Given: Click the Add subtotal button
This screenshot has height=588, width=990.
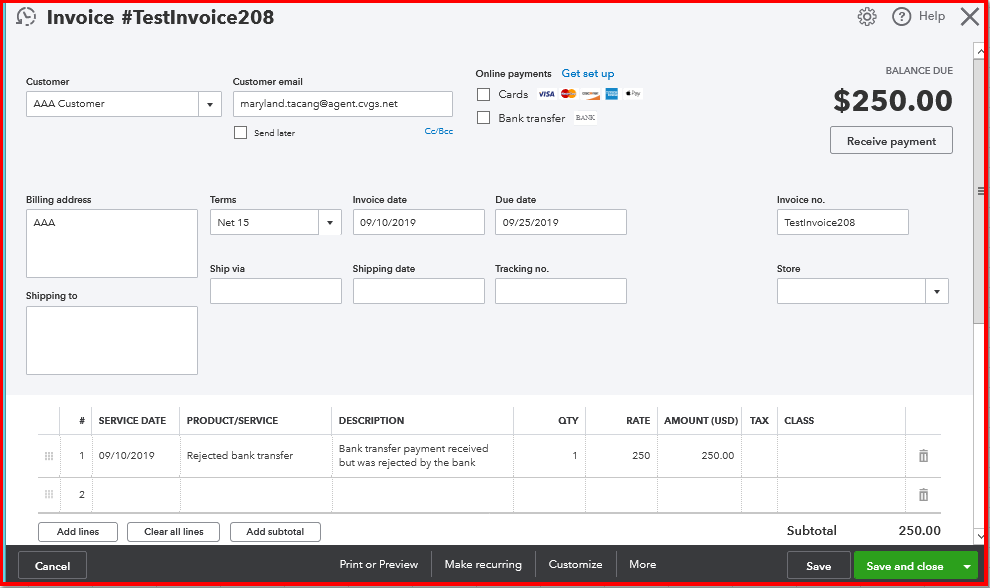Looking at the screenshot, I should click(x=275, y=532).
